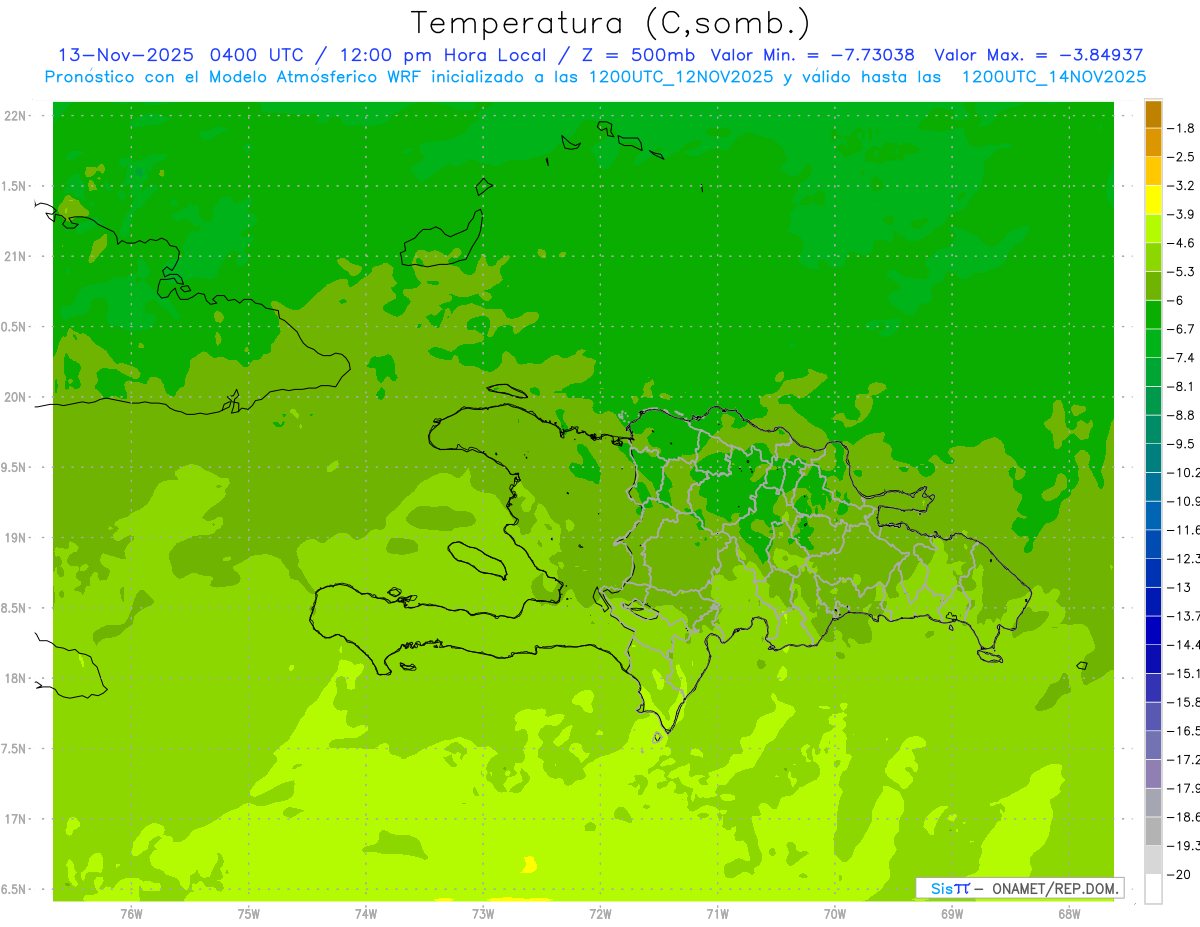Click the '75W' longitude label
This screenshot has height=927, width=1200.
[x=248, y=914]
